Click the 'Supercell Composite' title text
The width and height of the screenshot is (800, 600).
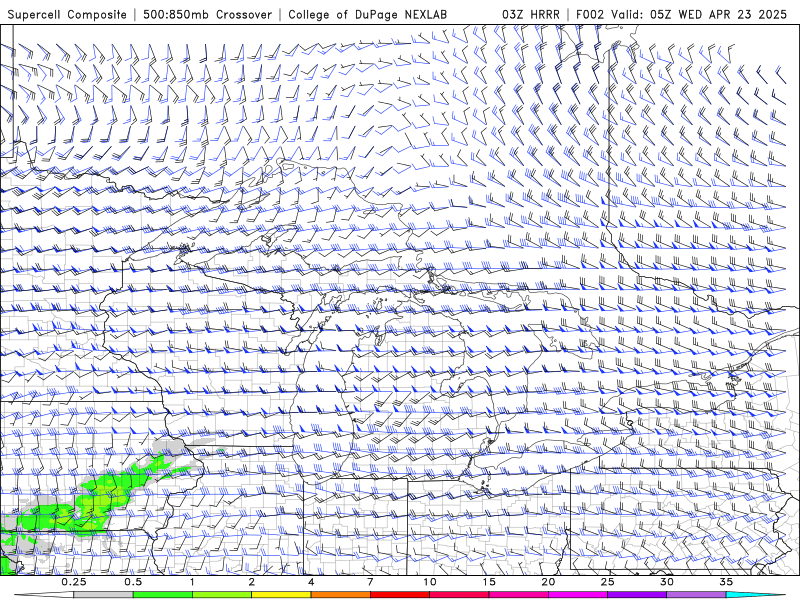[67, 14]
